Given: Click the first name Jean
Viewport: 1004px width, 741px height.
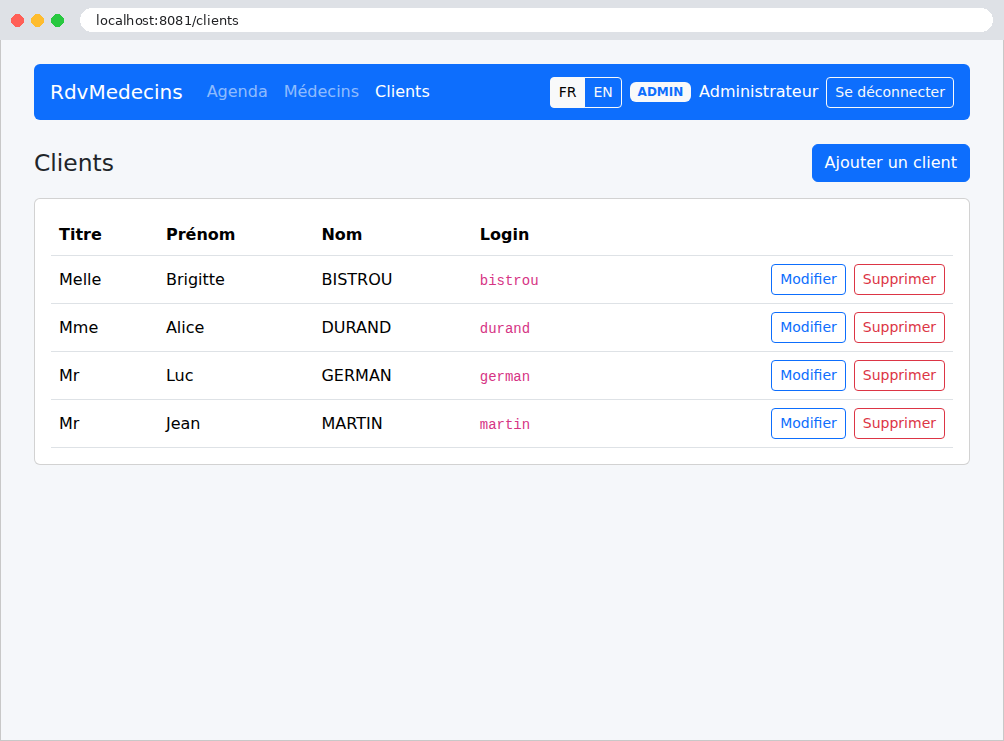Looking at the screenshot, I should tap(182, 423).
